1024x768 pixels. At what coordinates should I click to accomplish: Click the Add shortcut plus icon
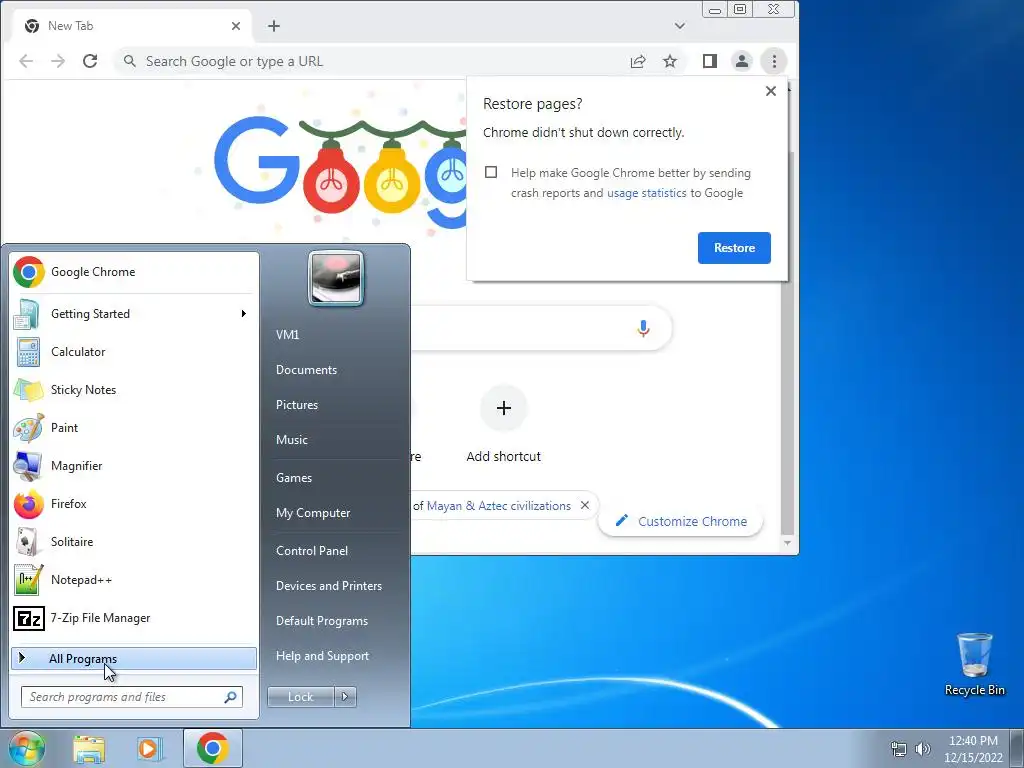pyautogui.click(x=504, y=408)
